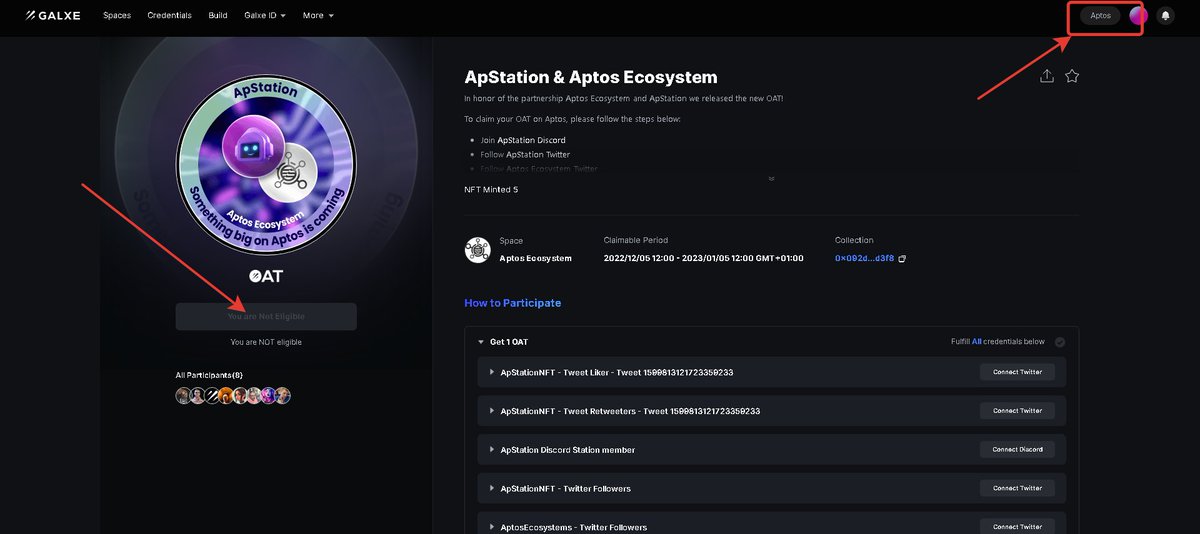Open collection link 0x092d...d3f8

864,258
